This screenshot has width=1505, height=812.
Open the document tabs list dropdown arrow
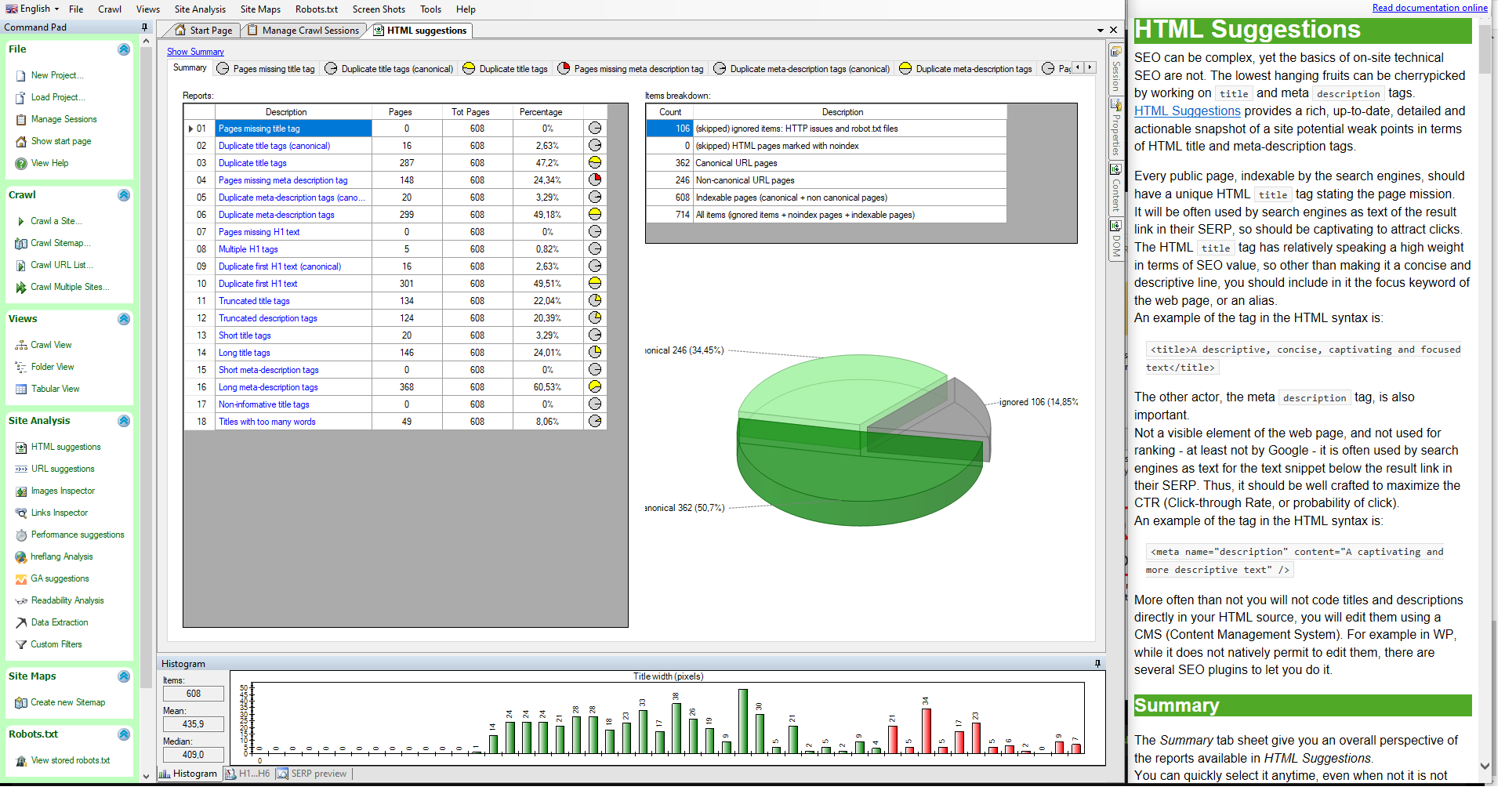point(1101,31)
